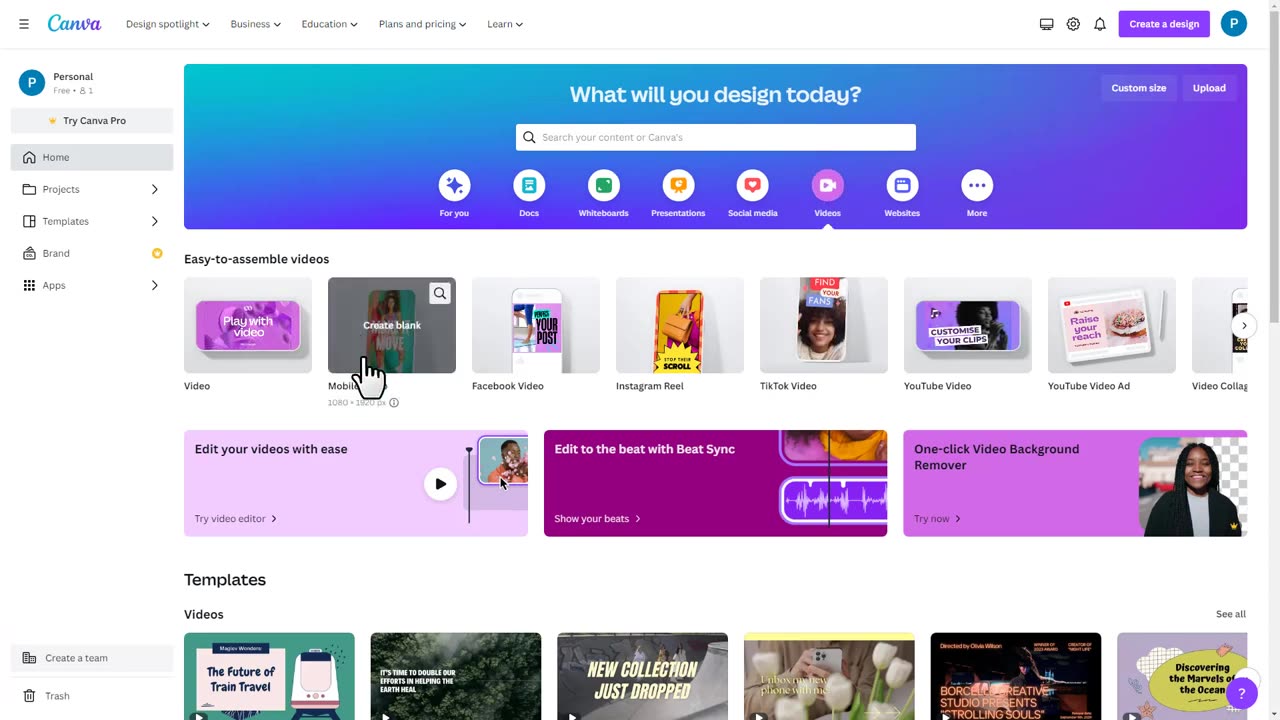The width and height of the screenshot is (1280, 720).
Task: Open the hamburger main menu
Action: [x=24, y=24]
